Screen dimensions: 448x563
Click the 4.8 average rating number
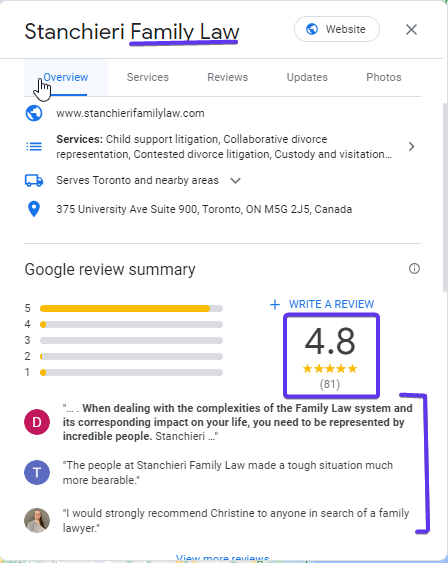330,341
